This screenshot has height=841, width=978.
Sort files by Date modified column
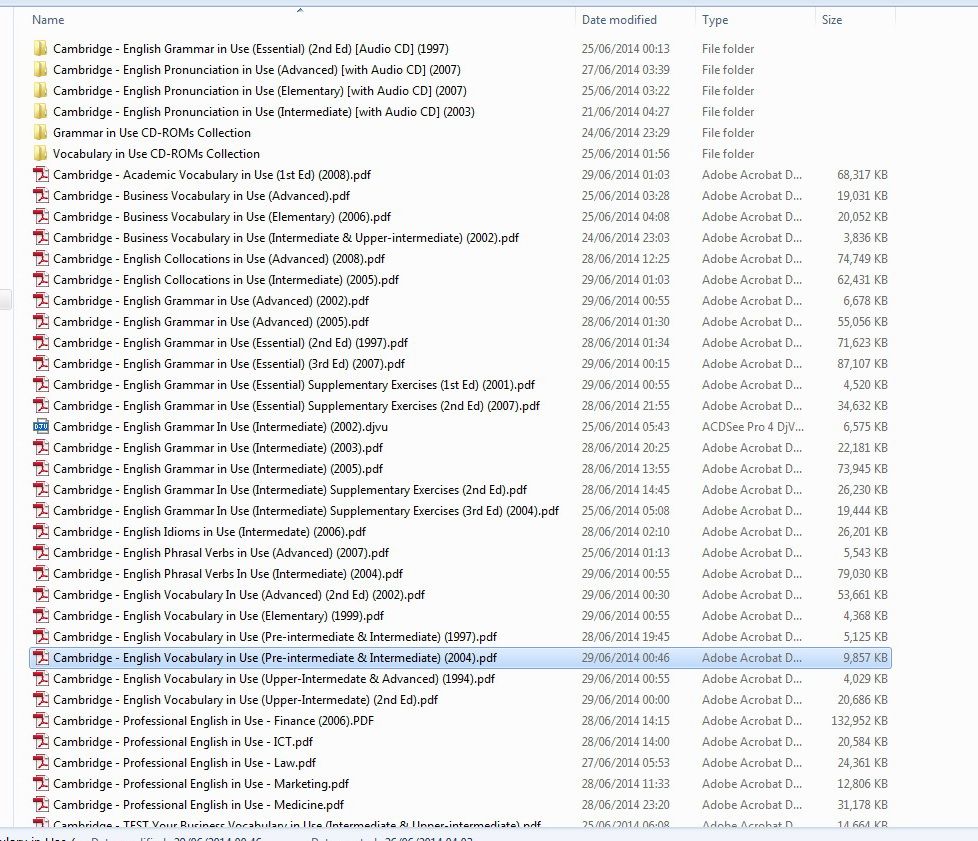click(619, 20)
